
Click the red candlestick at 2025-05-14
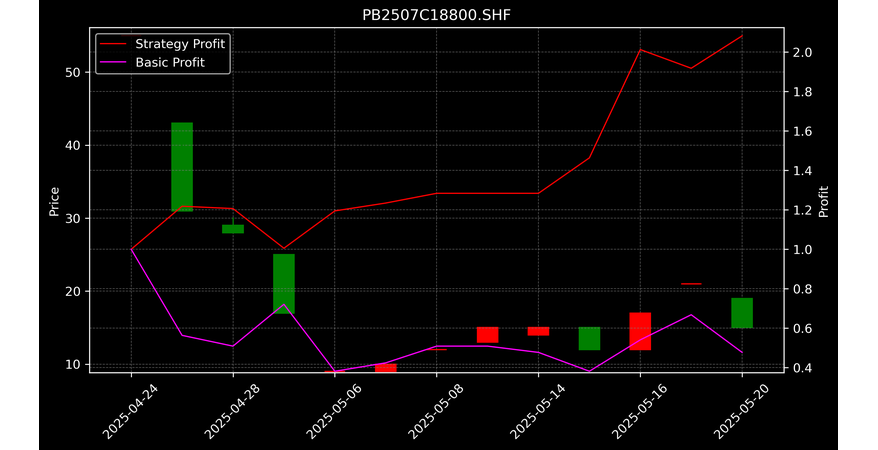point(539,331)
